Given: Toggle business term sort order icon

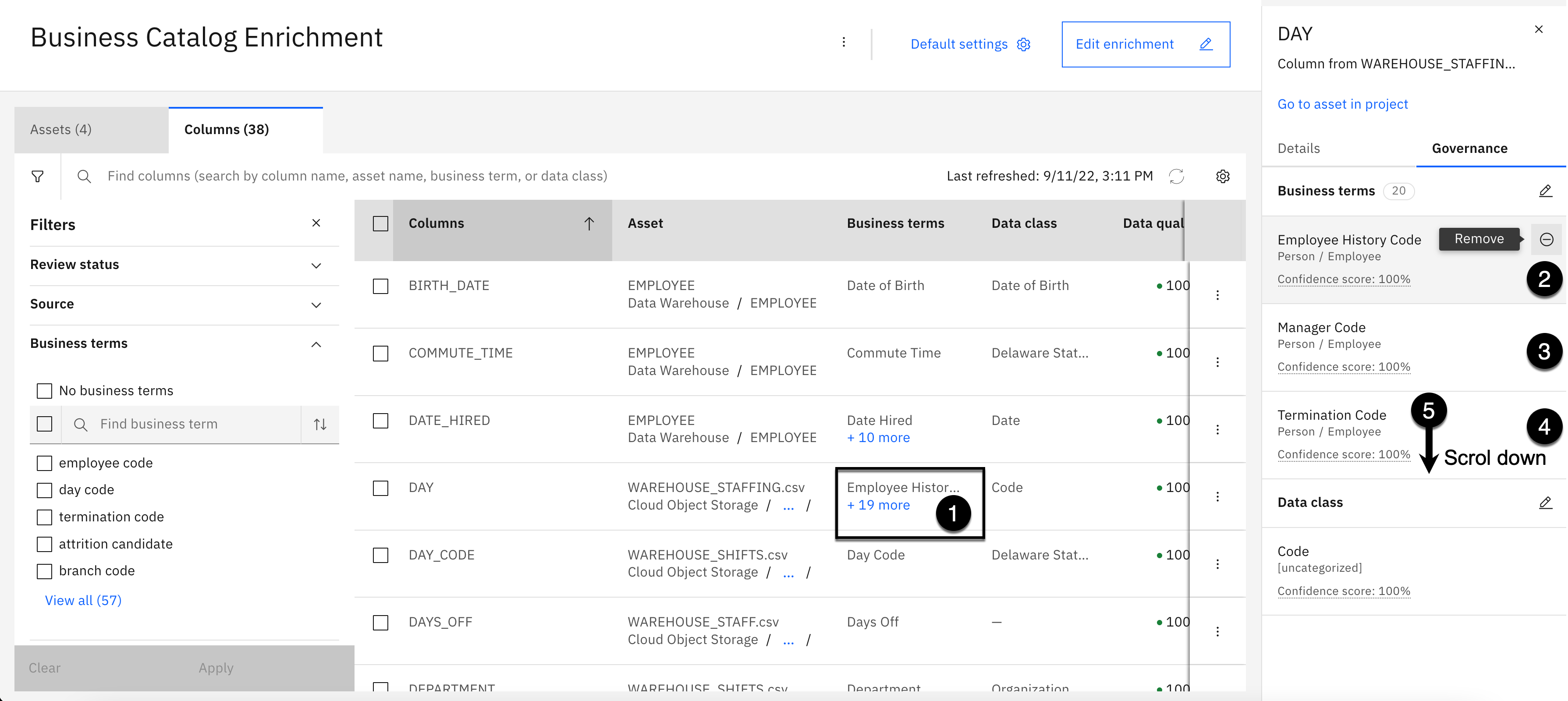Looking at the screenshot, I should tap(320, 424).
